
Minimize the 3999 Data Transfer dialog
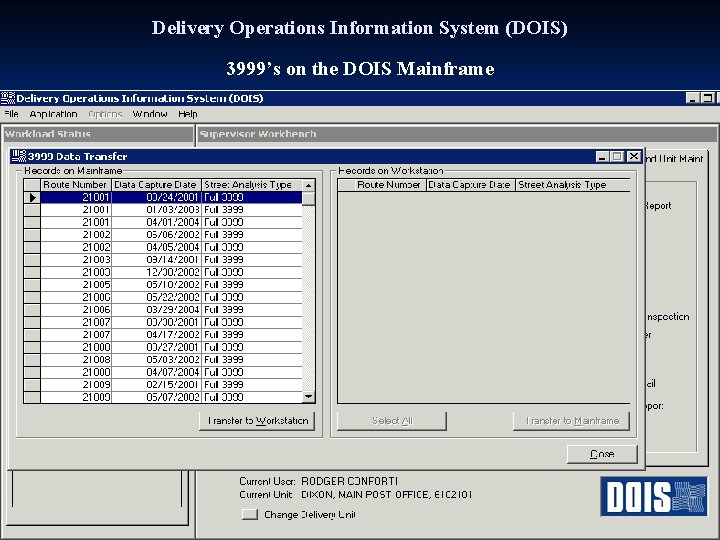tap(602, 157)
